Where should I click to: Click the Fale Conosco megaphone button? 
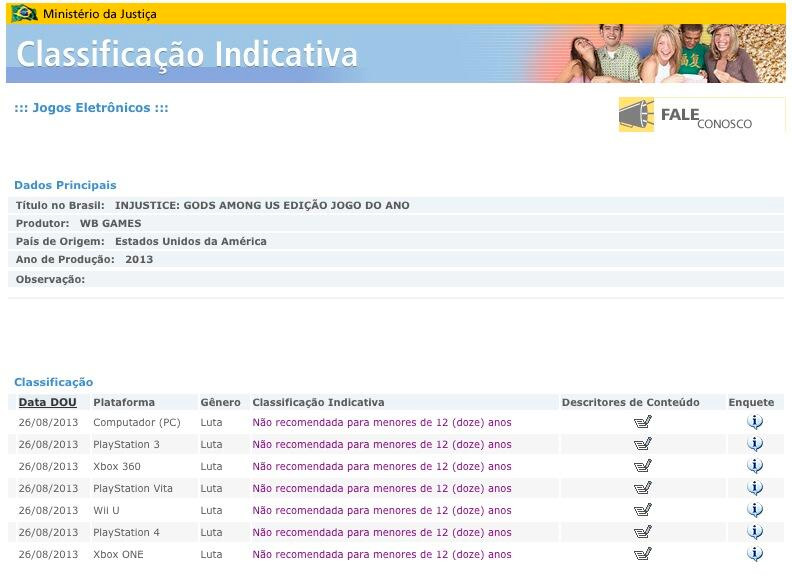(x=686, y=116)
